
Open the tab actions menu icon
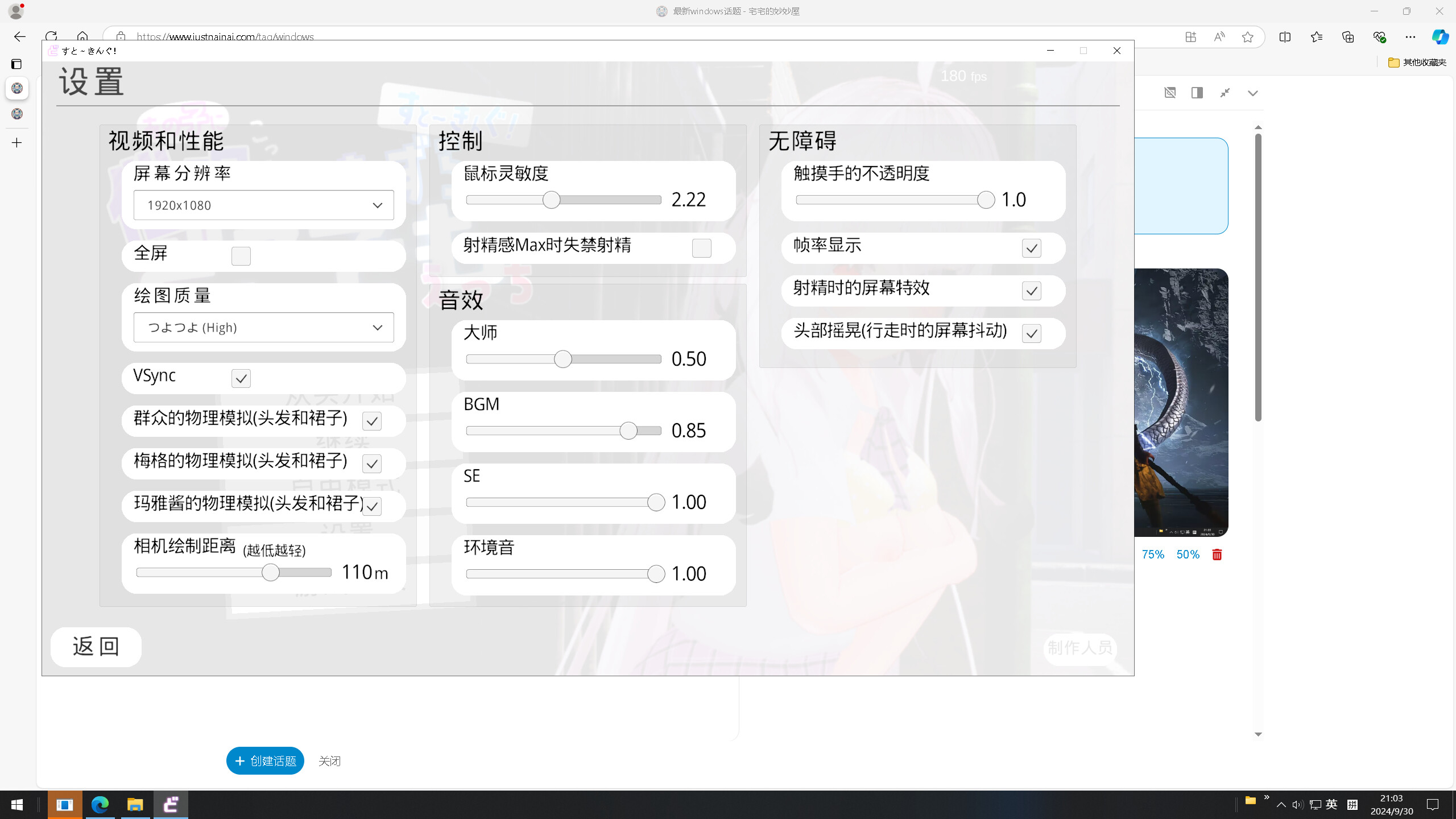16,64
